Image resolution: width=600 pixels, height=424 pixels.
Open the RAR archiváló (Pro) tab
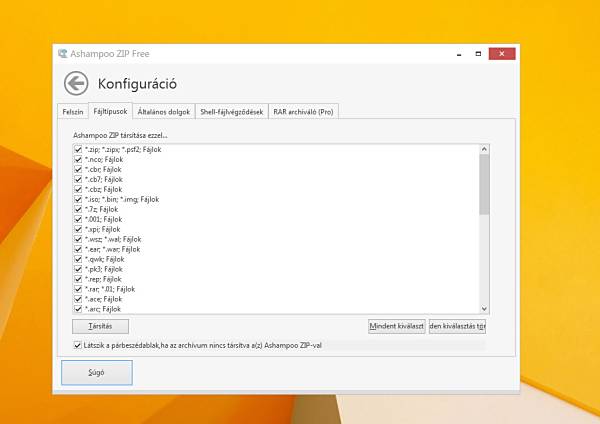(303, 112)
